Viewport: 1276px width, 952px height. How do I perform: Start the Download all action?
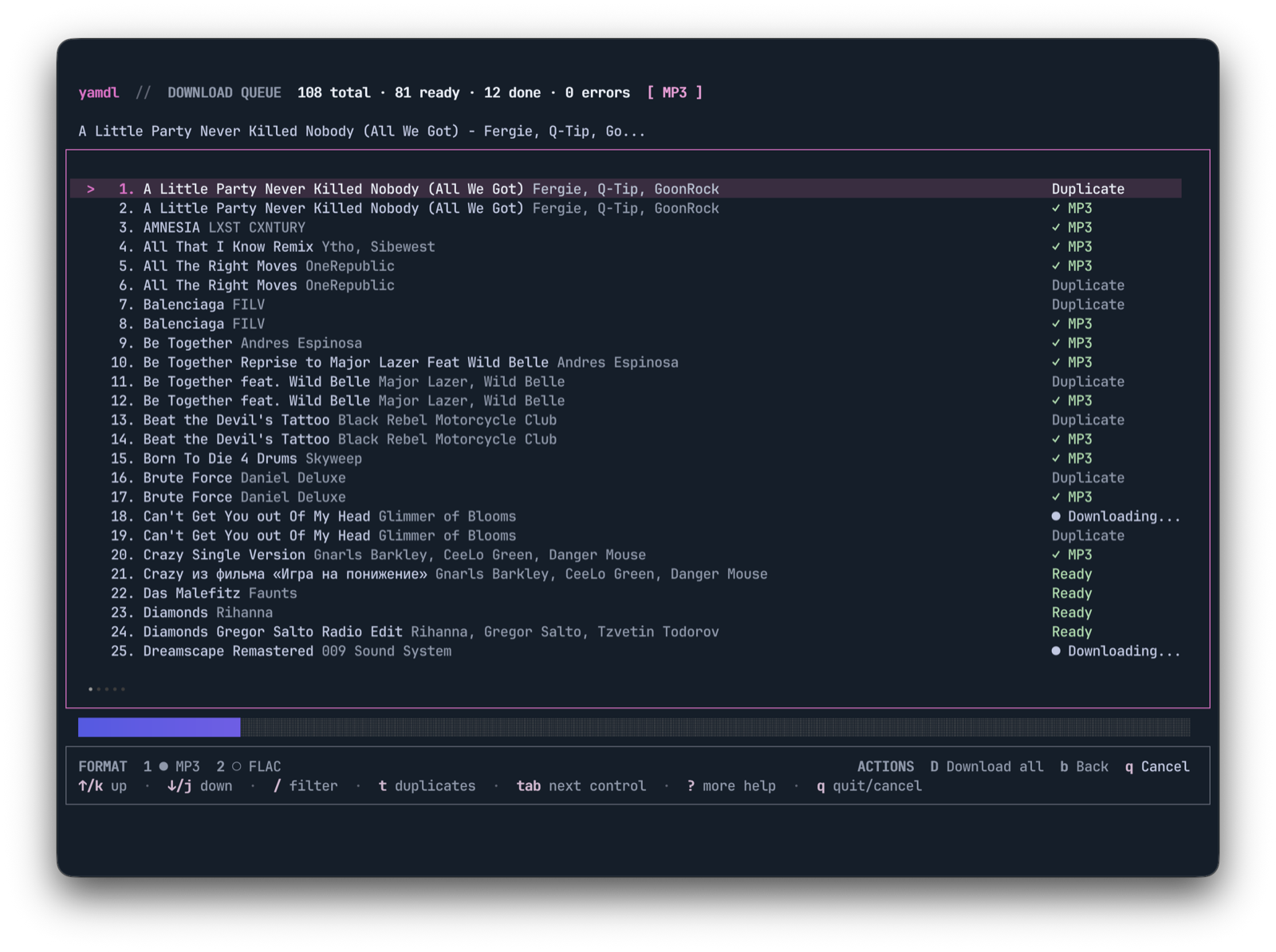[x=987, y=766]
